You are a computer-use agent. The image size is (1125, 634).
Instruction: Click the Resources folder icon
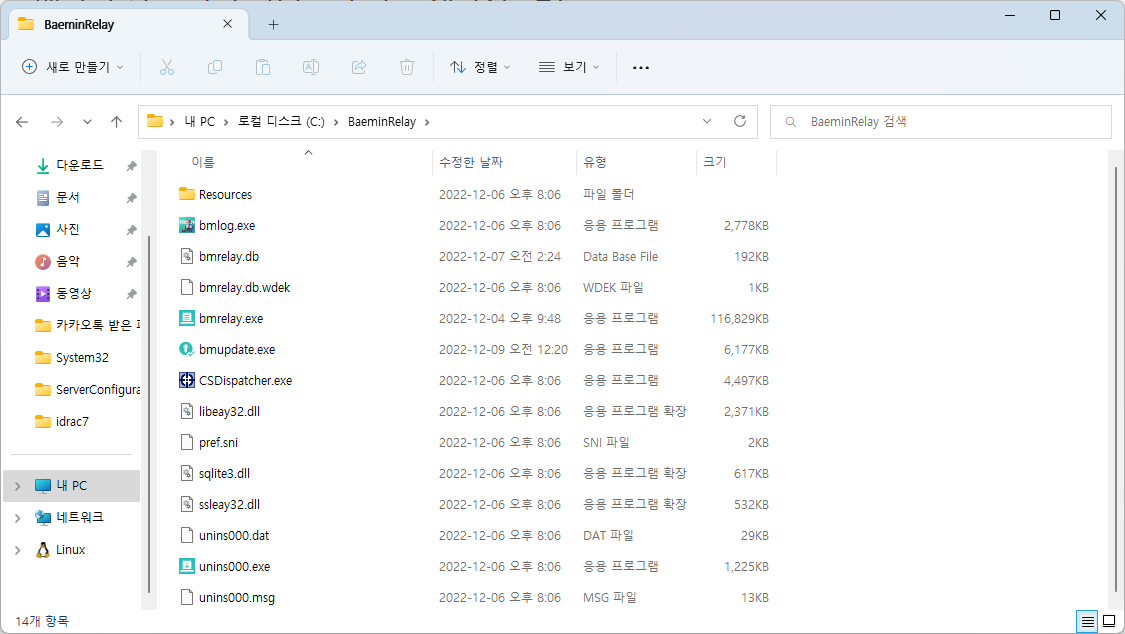click(x=187, y=194)
